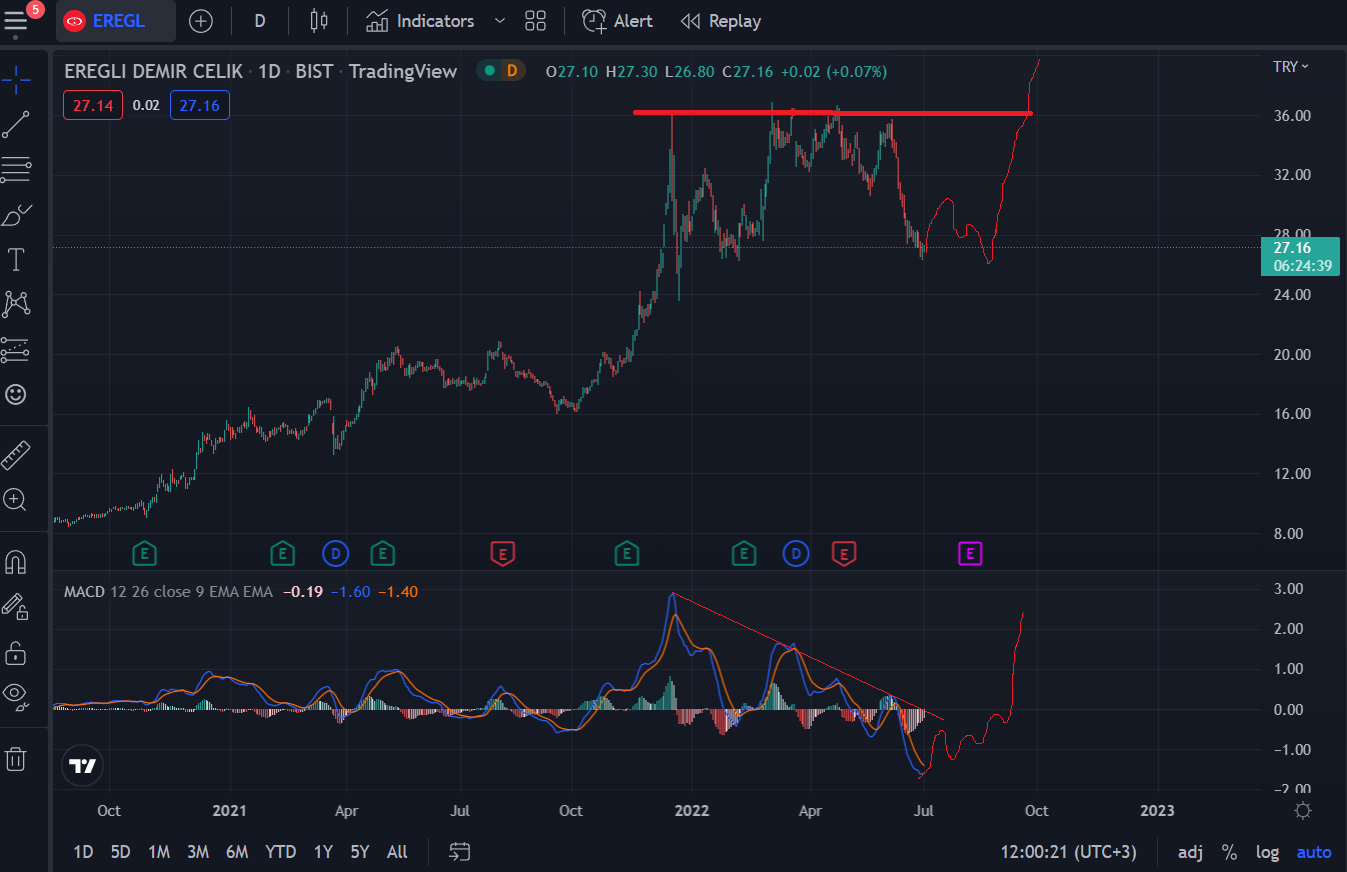Show All available chart history
This screenshot has height=872, width=1347.
click(397, 852)
